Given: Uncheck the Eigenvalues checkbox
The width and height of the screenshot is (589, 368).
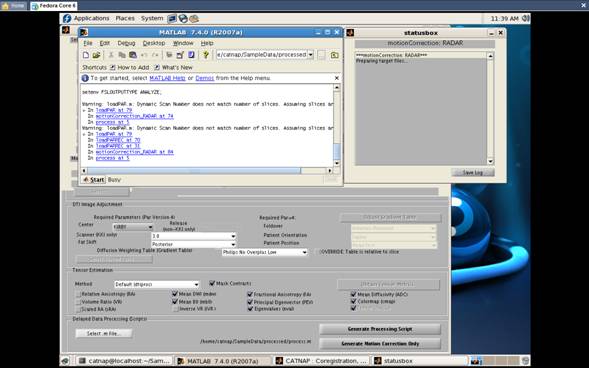Looking at the screenshot, I should 250,309.
